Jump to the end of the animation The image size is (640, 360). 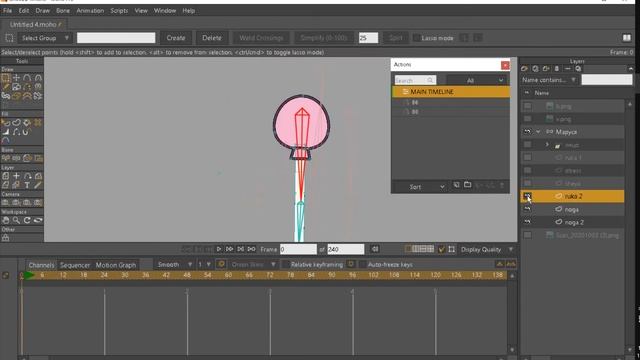click(x=251, y=249)
